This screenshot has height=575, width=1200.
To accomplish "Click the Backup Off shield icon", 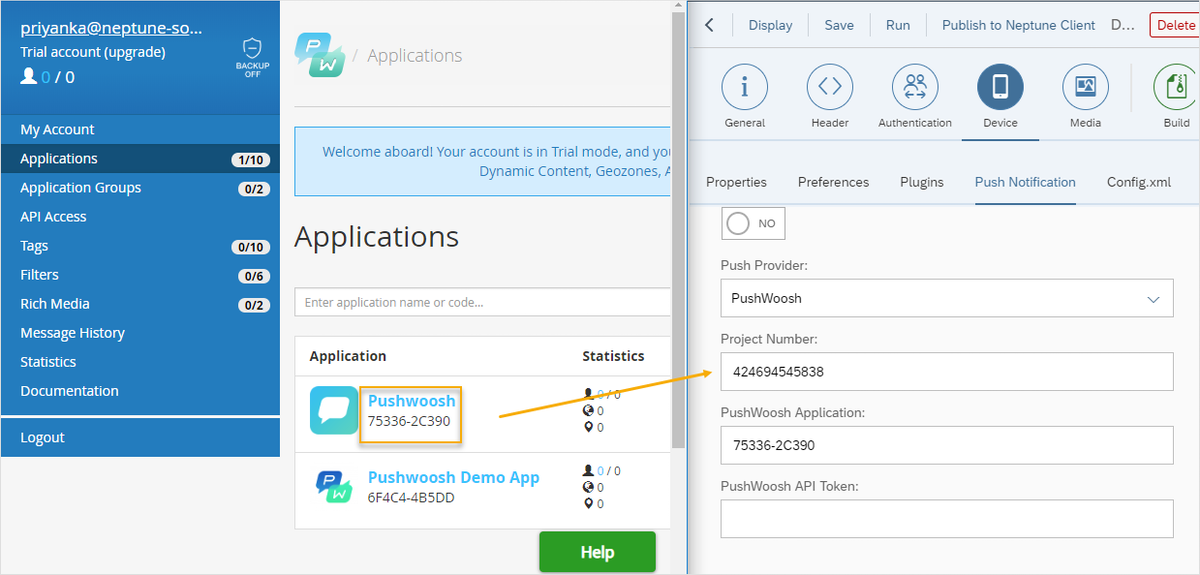I will pyautogui.click(x=252, y=57).
